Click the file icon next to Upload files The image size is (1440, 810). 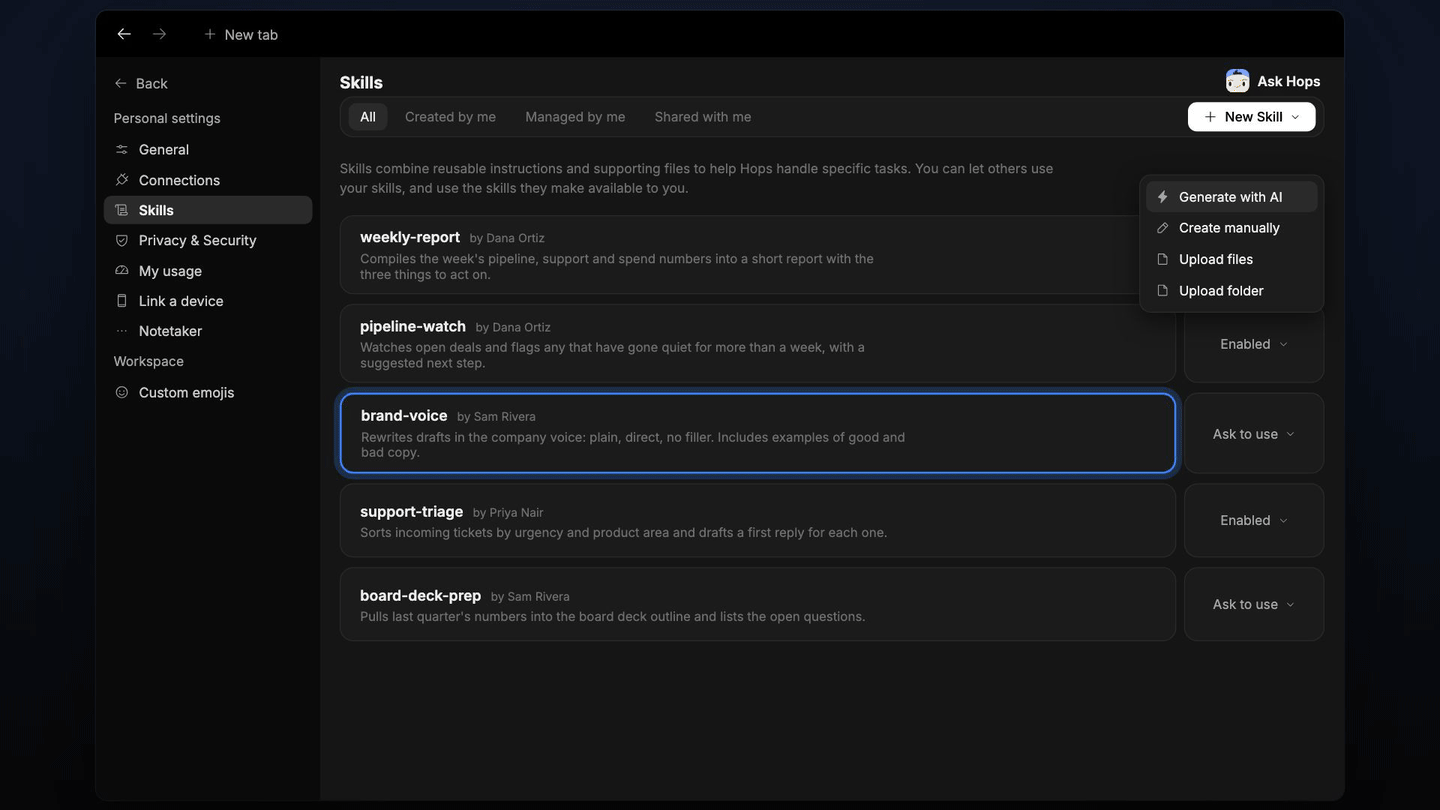(1162, 259)
